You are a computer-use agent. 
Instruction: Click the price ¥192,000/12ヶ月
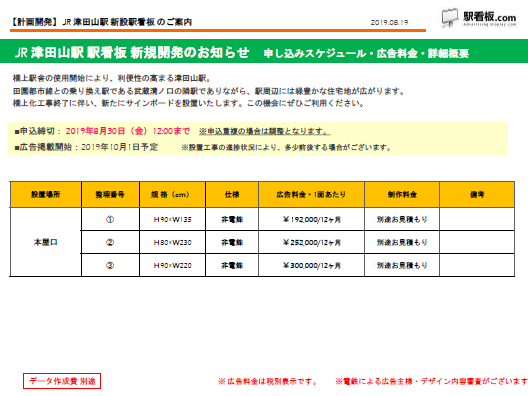(x=311, y=220)
